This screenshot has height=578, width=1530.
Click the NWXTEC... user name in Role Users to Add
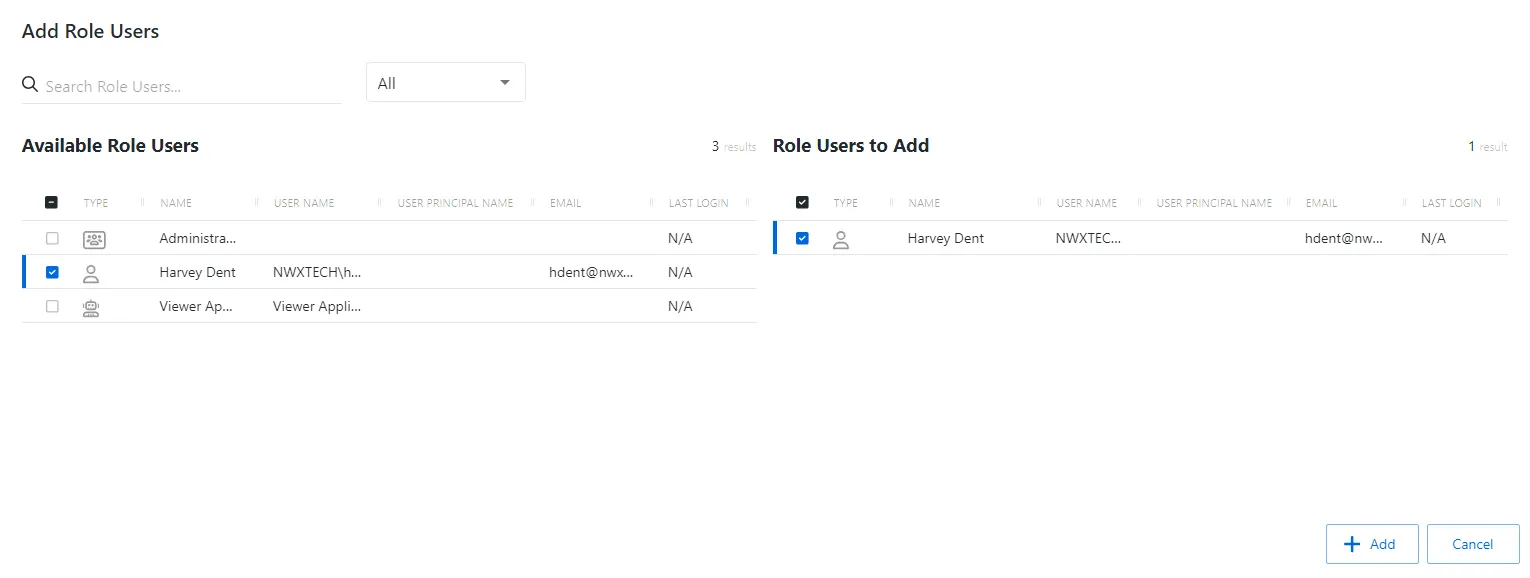pos(1089,238)
